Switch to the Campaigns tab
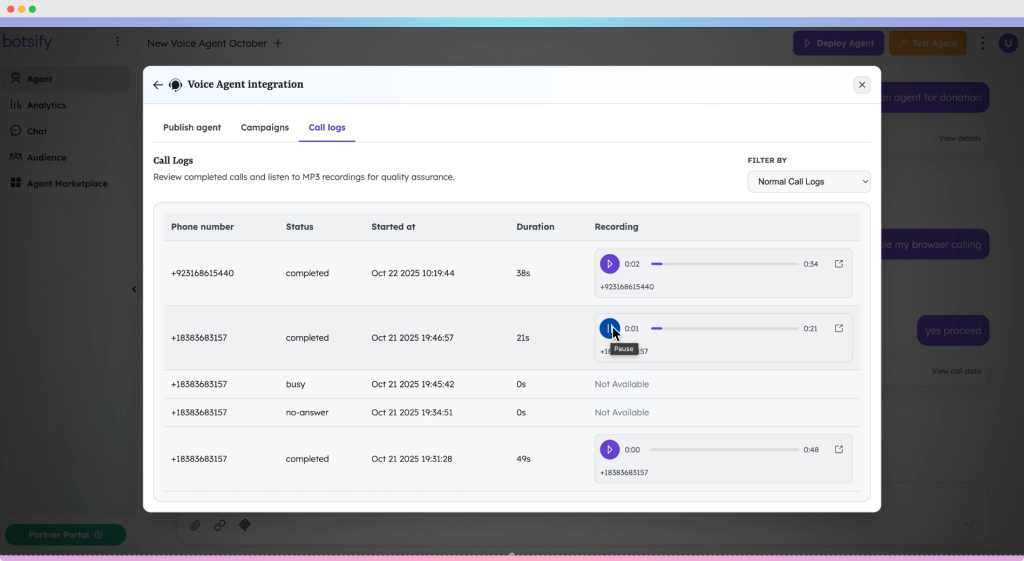The width and height of the screenshot is (1024, 561). (x=264, y=127)
